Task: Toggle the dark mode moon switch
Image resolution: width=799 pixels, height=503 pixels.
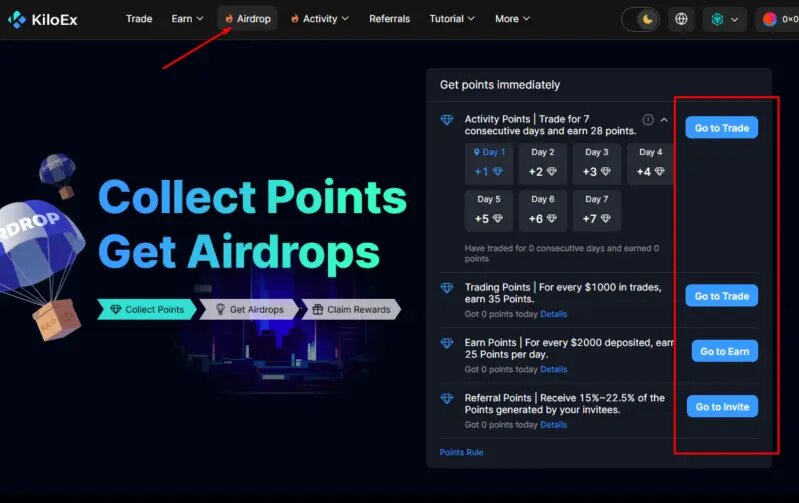Action: (x=641, y=19)
